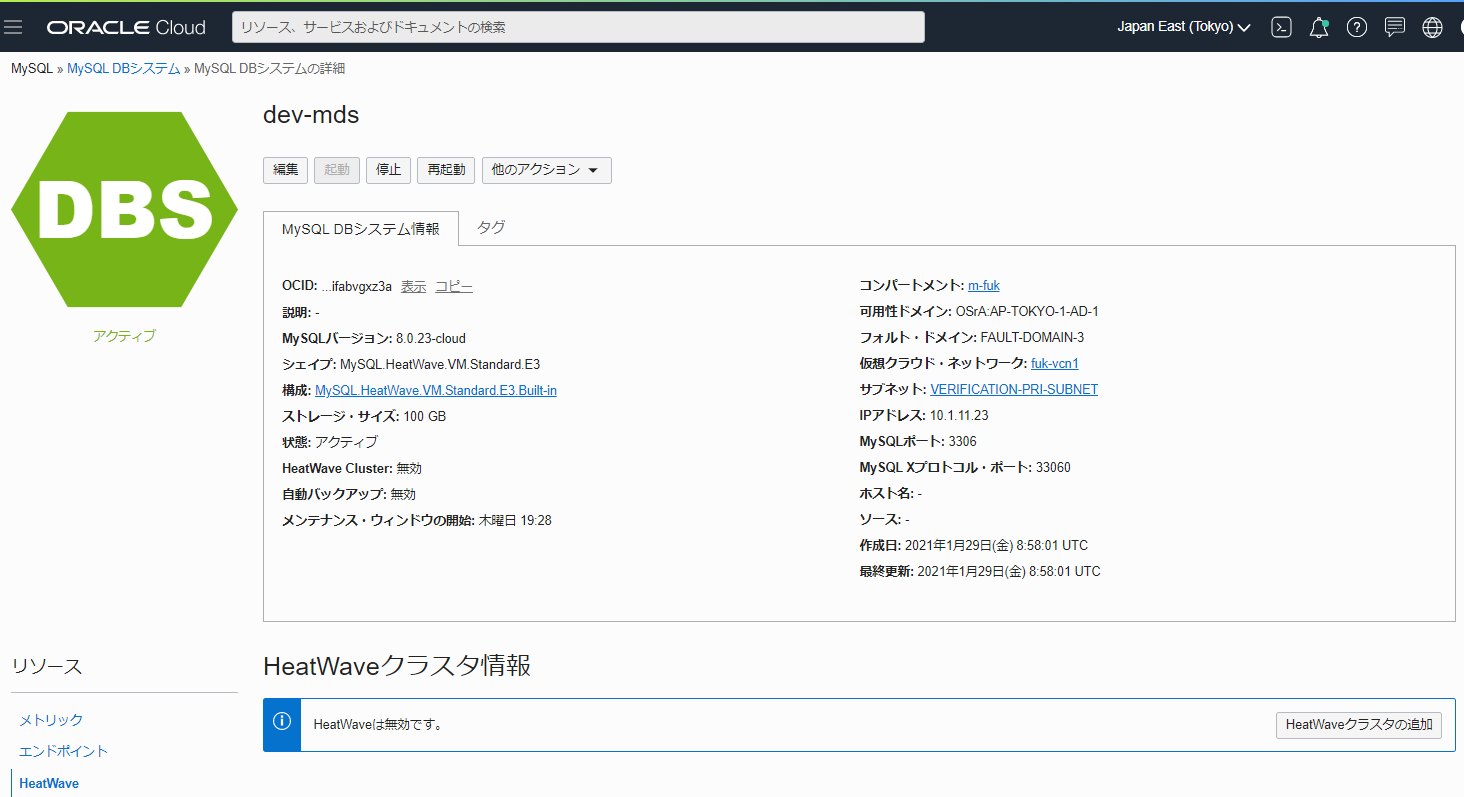Click the dev-mds title
The height and width of the screenshot is (797, 1464).
pyautogui.click(x=311, y=115)
